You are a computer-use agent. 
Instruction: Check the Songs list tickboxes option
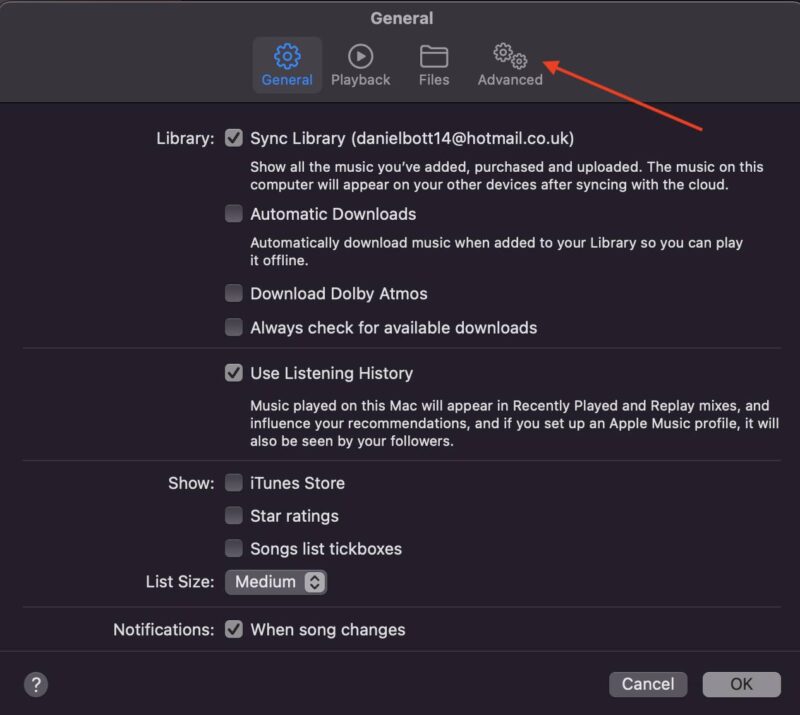pyautogui.click(x=234, y=549)
